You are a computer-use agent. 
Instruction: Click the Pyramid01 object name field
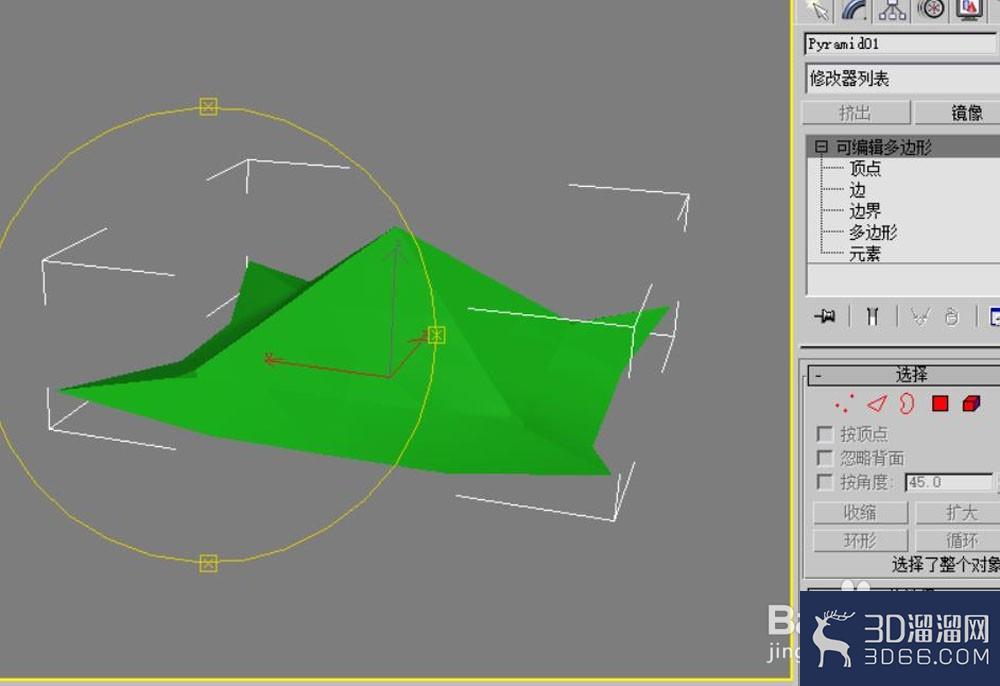click(x=901, y=44)
